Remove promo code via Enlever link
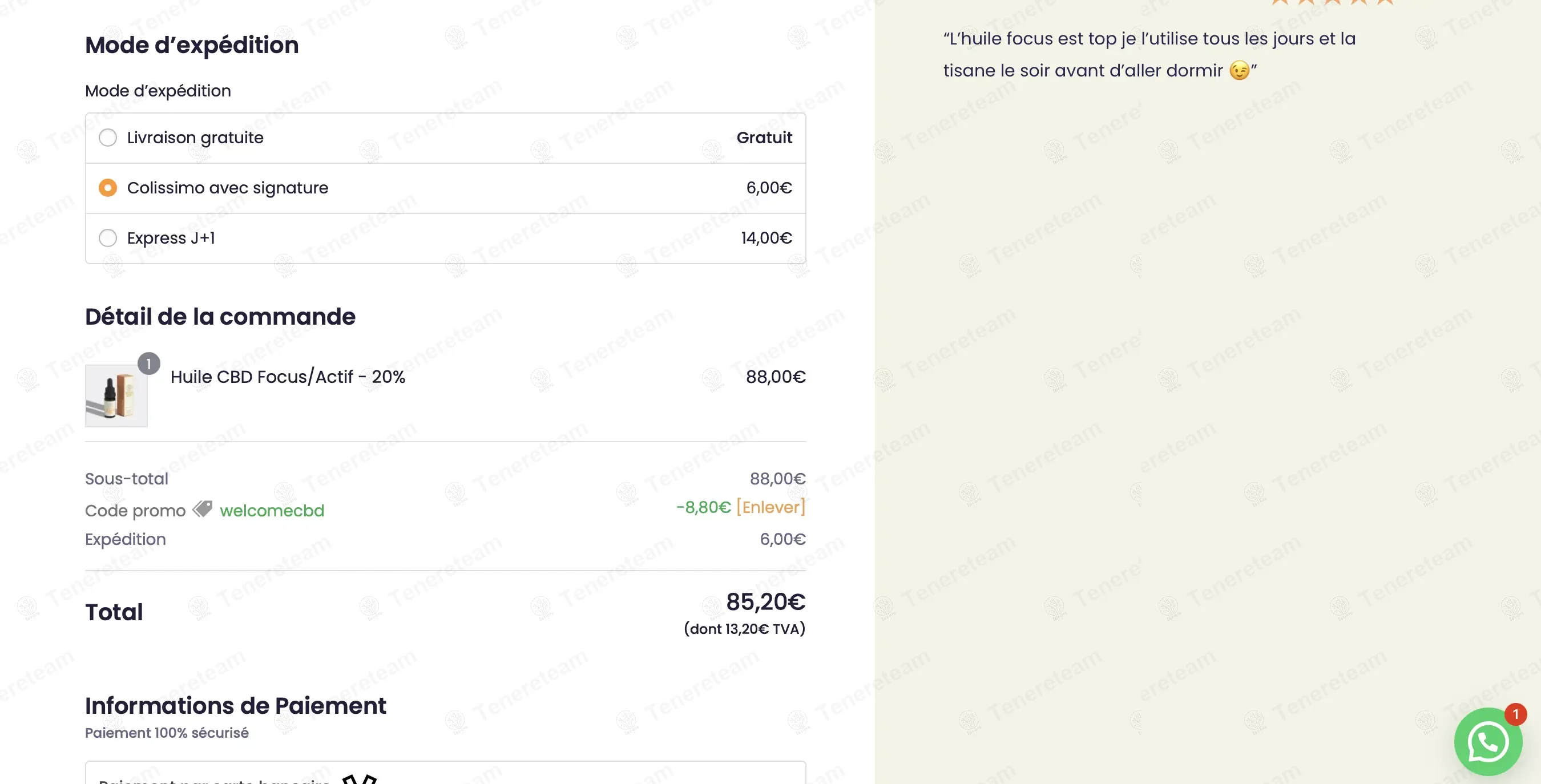The width and height of the screenshot is (1541, 784). coord(770,507)
